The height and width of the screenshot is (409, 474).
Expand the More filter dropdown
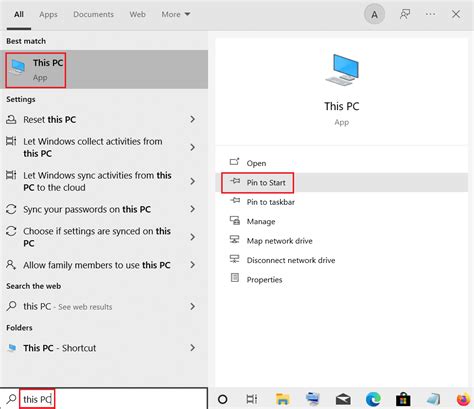pyautogui.click(x=176, y=14)
